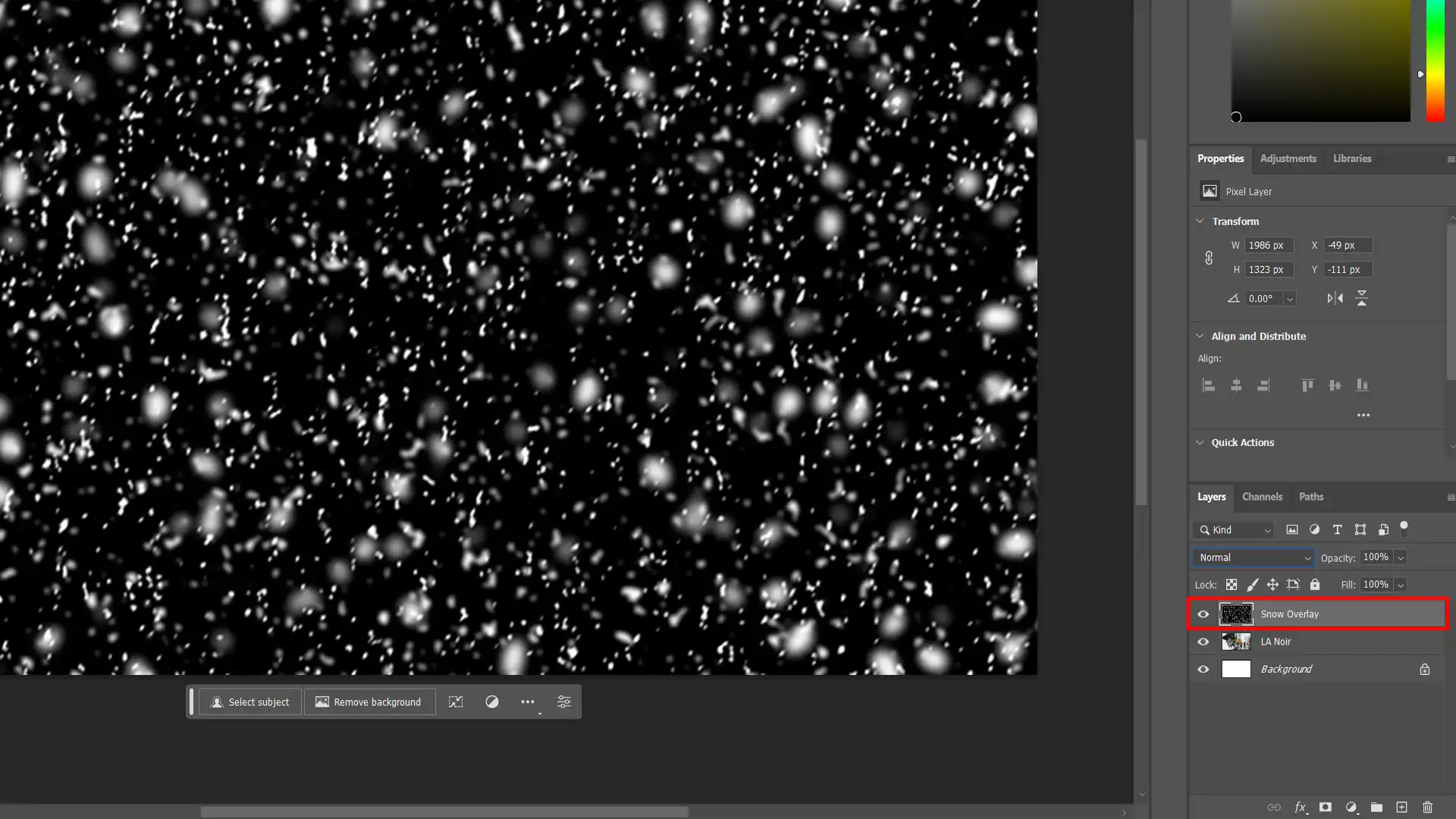Hide the Background layer

tap(1204, 669)
